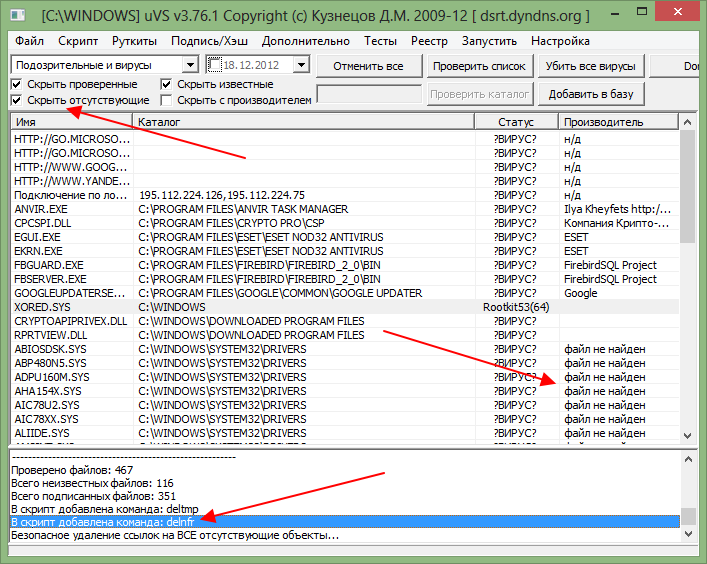Select the AHA154X.SYS row
This screenshot has height=564, width=707.
coord(345,391)
